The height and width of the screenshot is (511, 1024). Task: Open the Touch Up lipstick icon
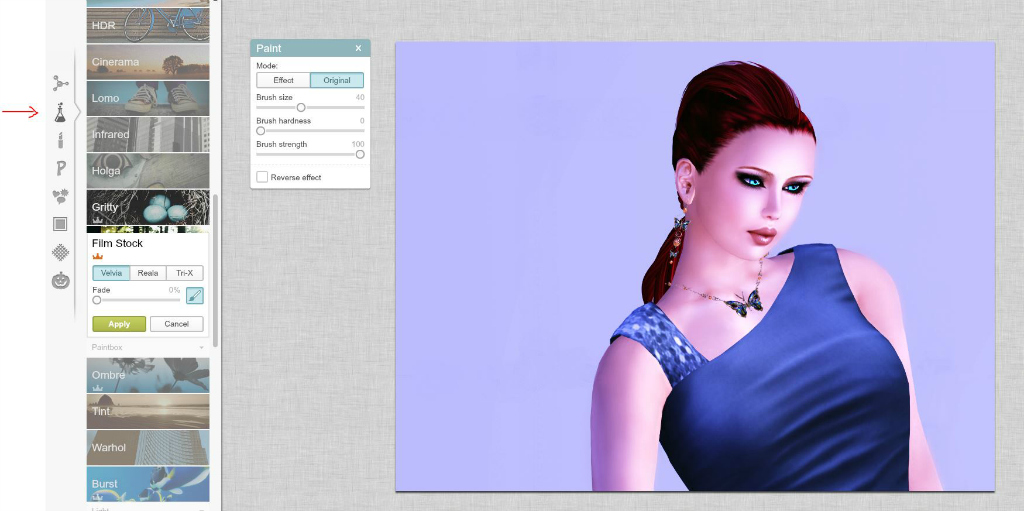coord(60,140)
